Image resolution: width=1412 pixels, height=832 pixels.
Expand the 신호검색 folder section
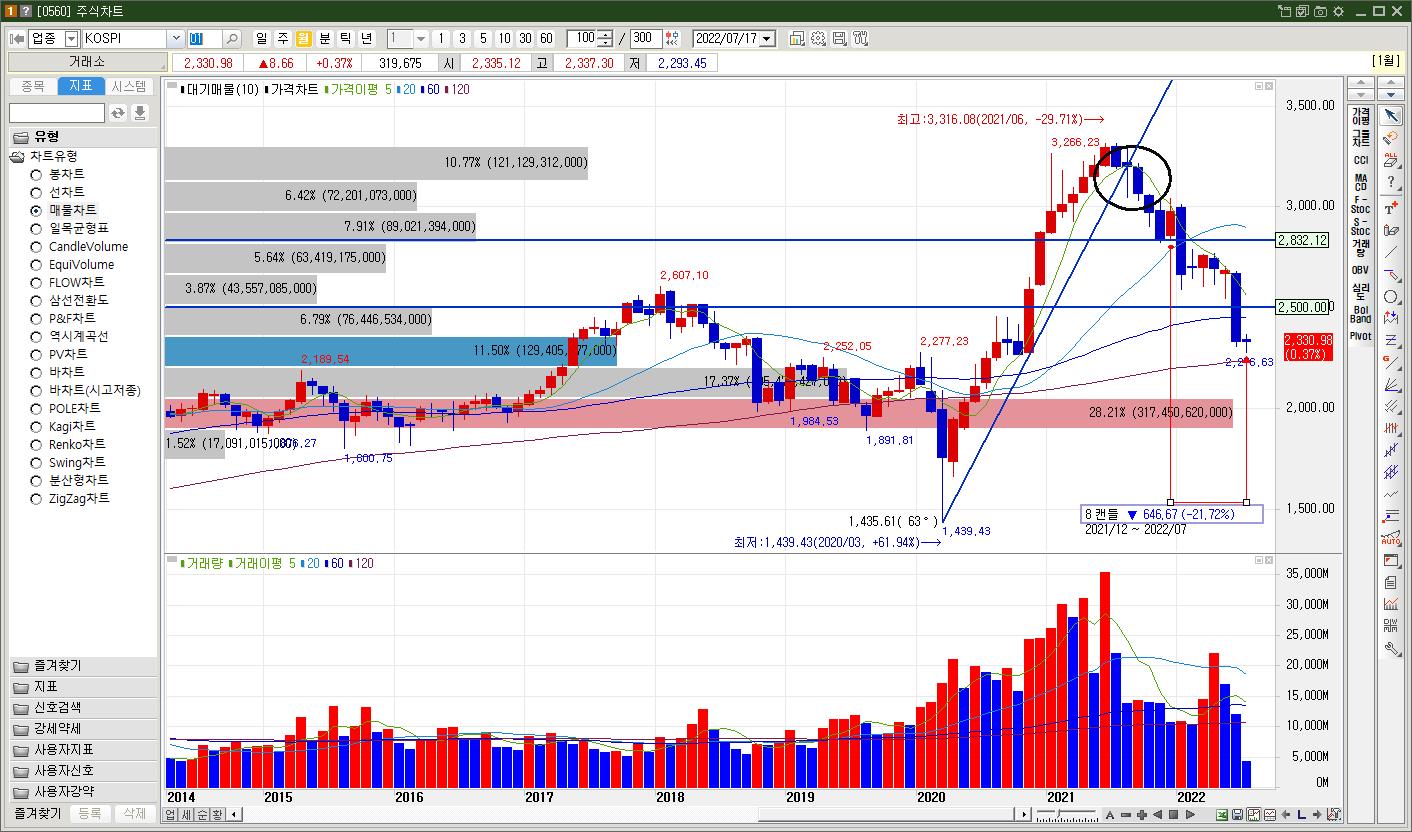(x=82, y=708)
